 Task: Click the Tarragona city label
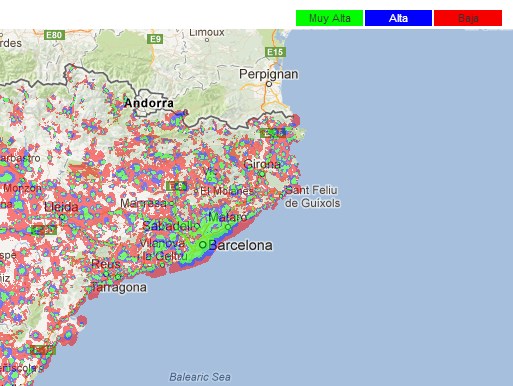[x=119, y=287]
